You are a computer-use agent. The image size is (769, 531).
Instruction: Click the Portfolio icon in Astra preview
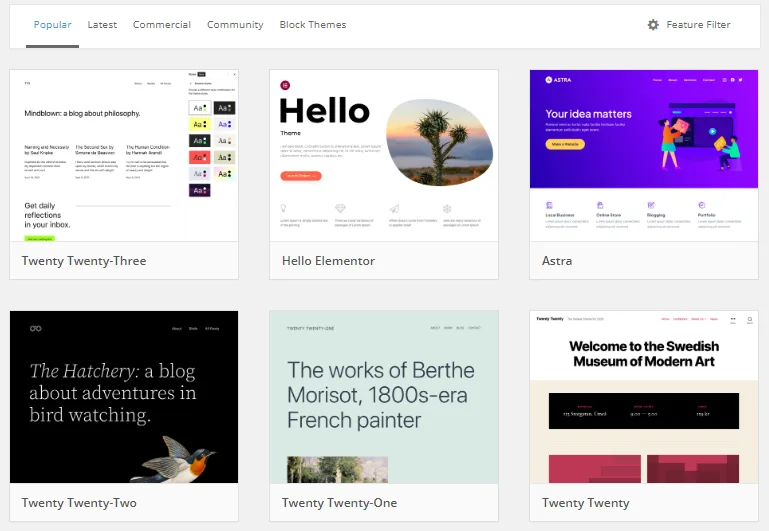pyautogui.click(x=702, y=205)
